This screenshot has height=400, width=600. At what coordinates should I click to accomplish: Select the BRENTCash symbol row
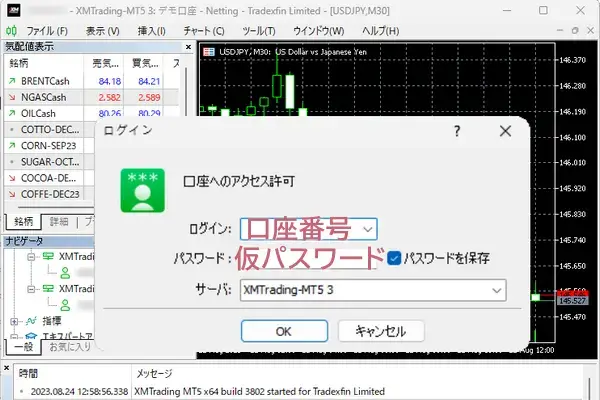click(x=91, y=81)
